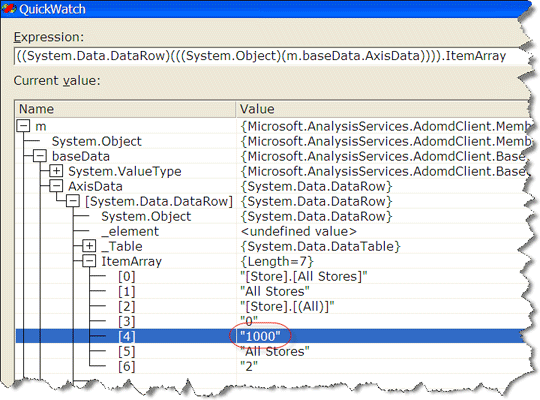Click the "2" value in row [6]

249,366
